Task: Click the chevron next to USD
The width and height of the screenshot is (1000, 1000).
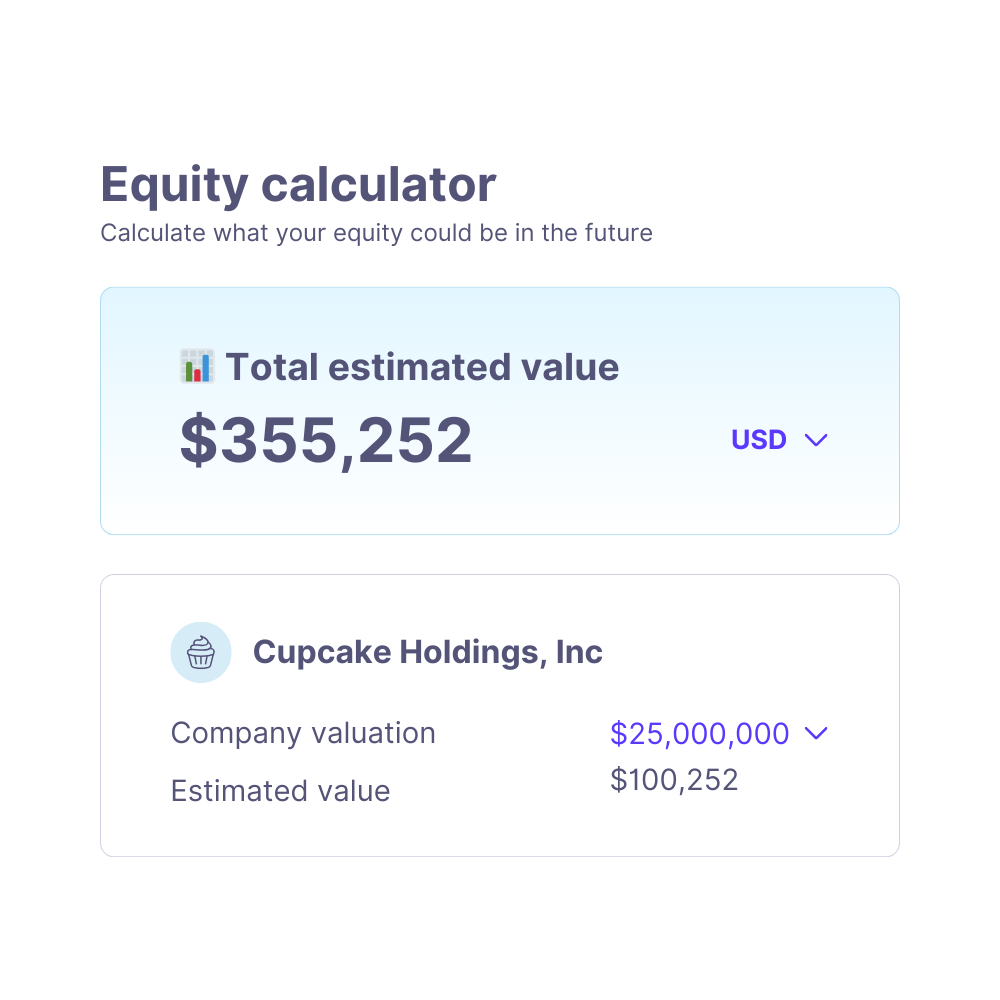Action: tap(816, 440)
